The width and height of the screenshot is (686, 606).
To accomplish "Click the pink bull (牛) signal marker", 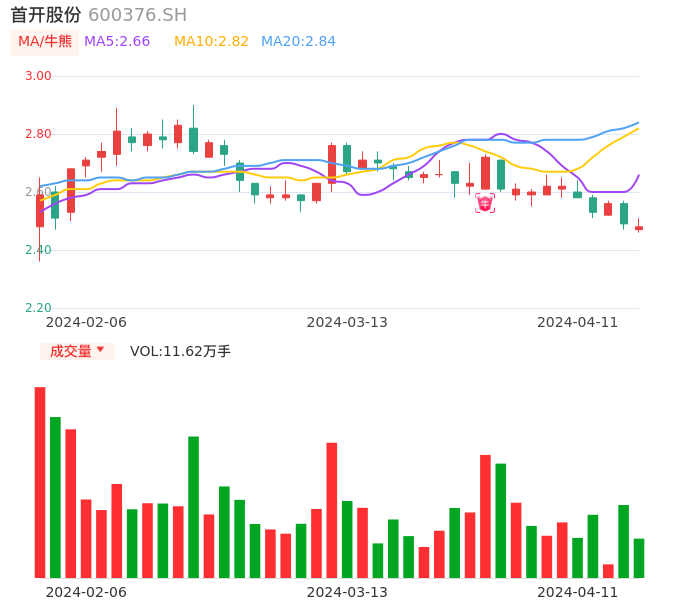I will click(485, 204).
